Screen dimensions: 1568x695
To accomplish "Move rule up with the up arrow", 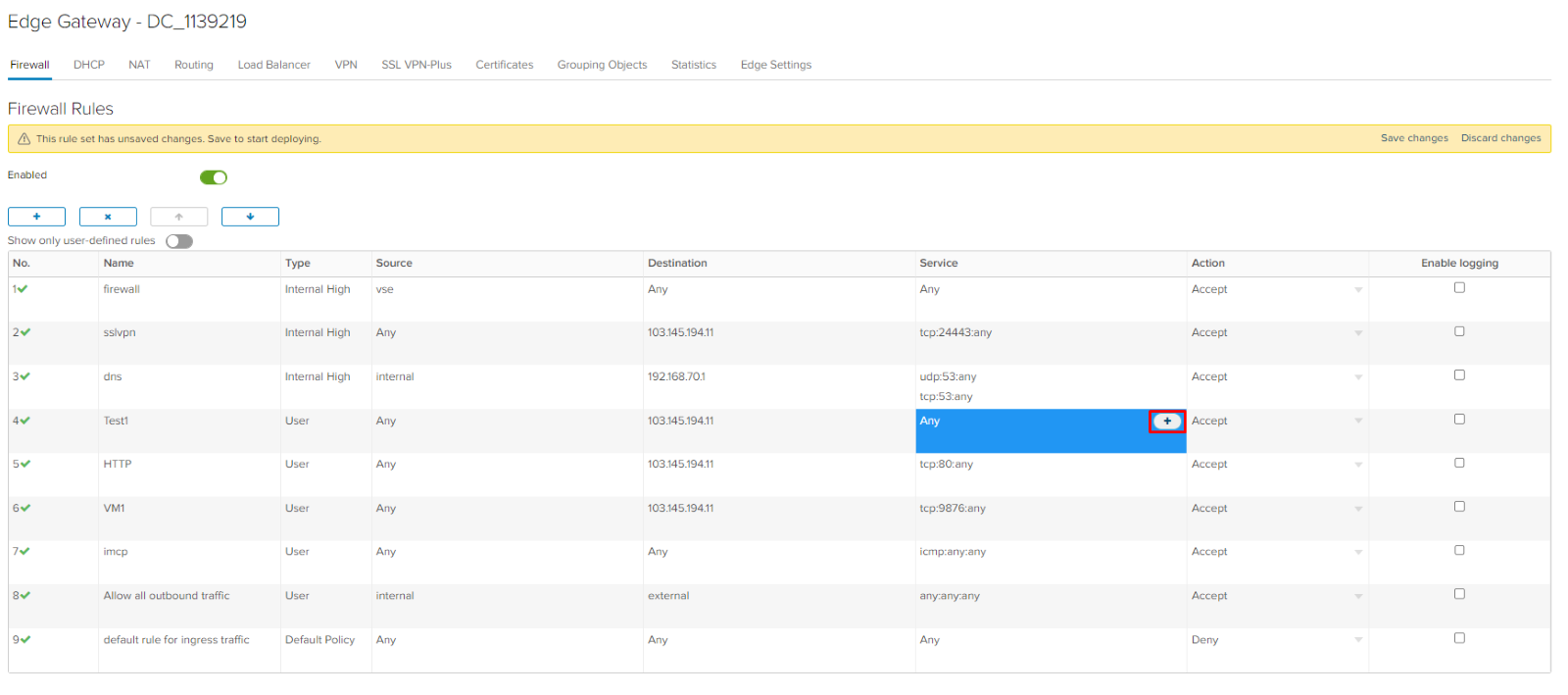I will (178, 217).
